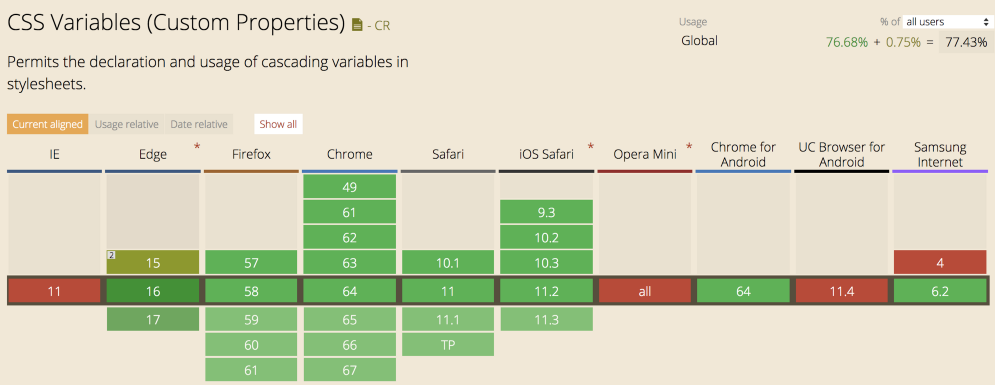Select the Firefox column header
995x385 pixels.
(x=251, y=154)
